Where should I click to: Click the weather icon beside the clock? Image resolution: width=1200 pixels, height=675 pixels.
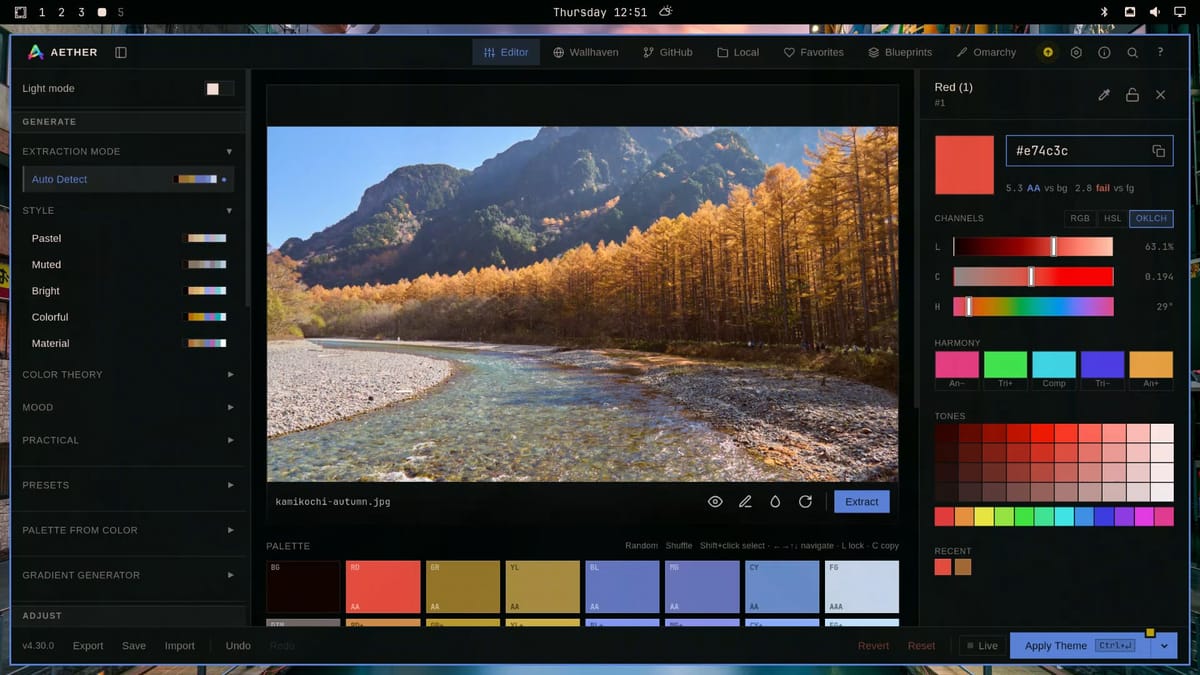666,12
